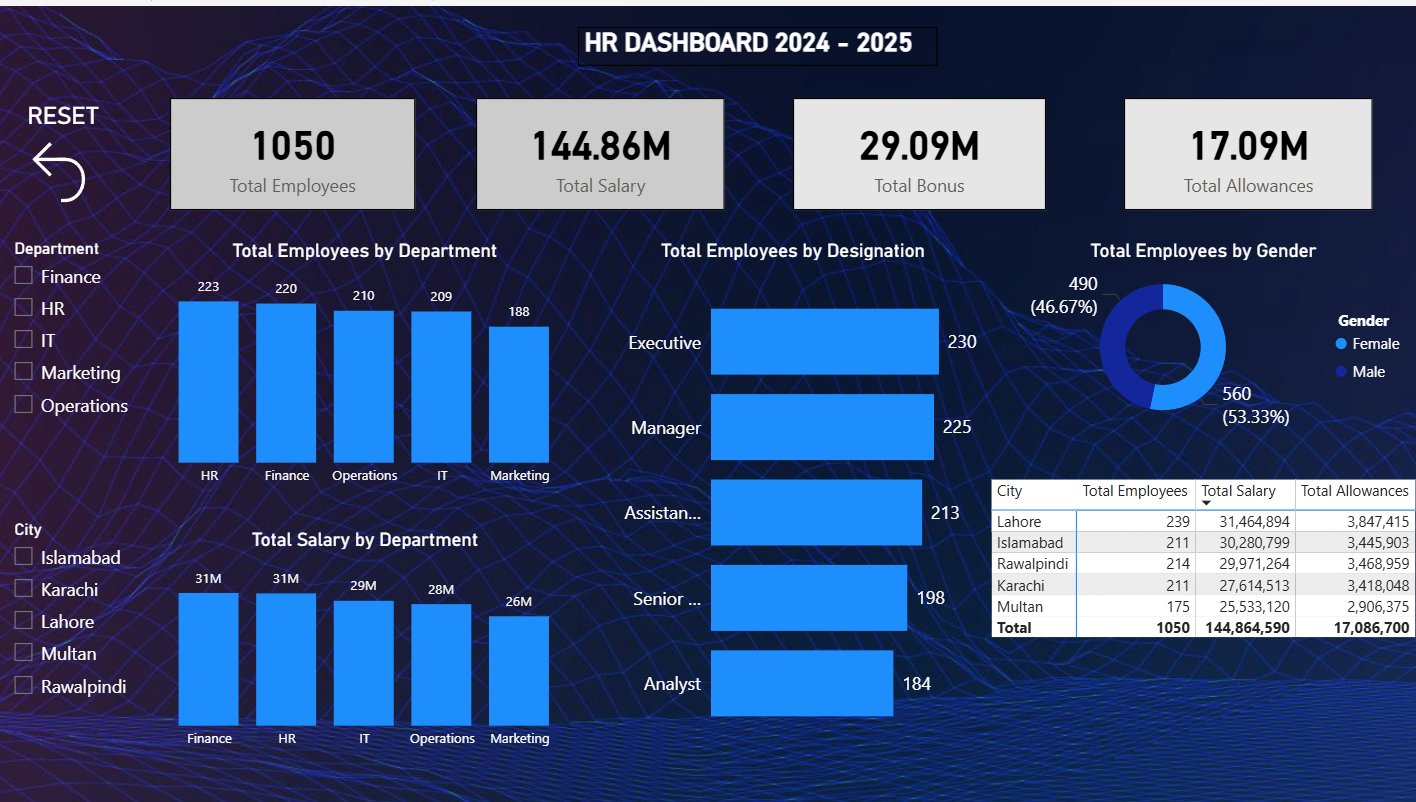The image size is (1416, 802).
Task: Select the Analyst bar in Designation chart
Action: click(x=802, y=683)
